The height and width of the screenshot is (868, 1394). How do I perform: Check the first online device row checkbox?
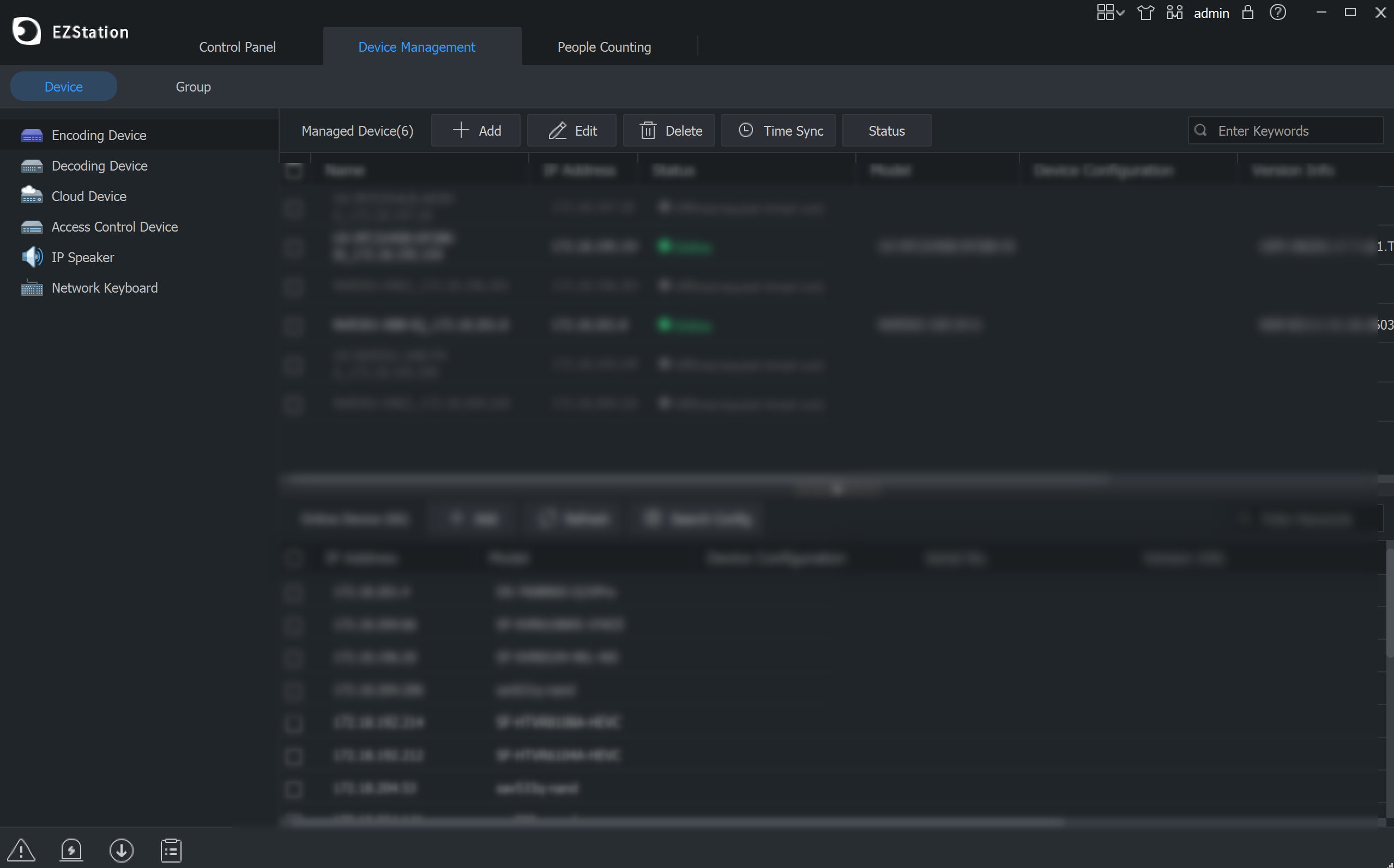pyautogui.click(x=294, y=592)
